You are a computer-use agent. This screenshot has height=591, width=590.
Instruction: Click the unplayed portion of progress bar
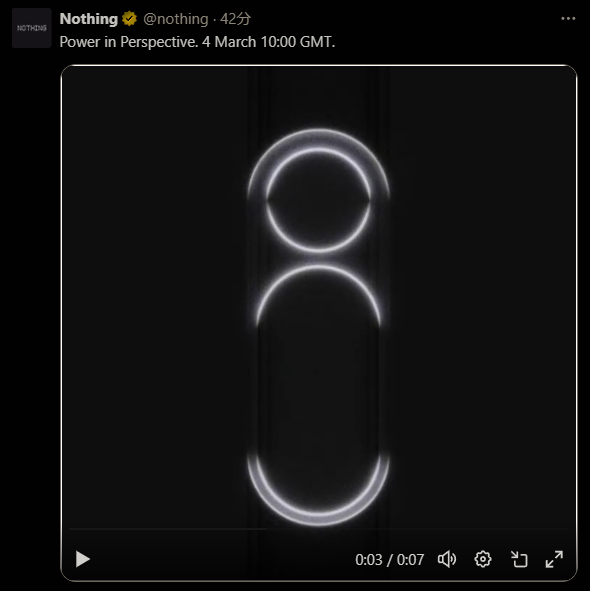pyautogui.click(x=418, y=529)
